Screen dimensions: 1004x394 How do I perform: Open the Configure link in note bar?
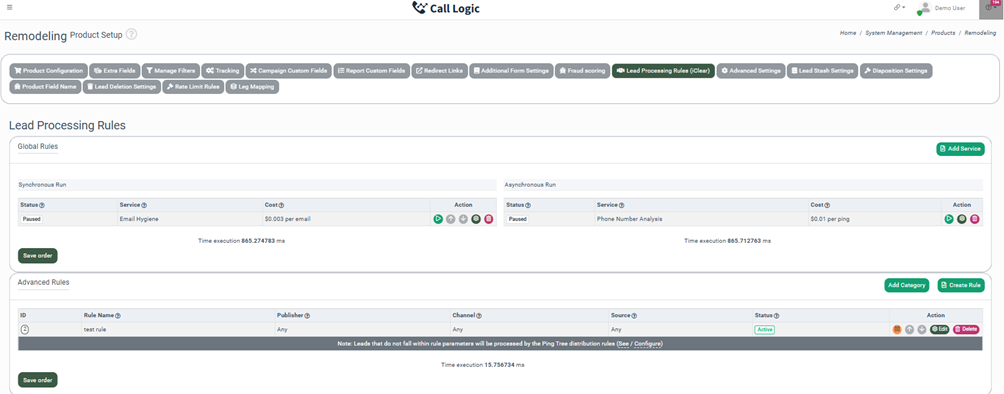pyautogui.click(x=647, y=344)
